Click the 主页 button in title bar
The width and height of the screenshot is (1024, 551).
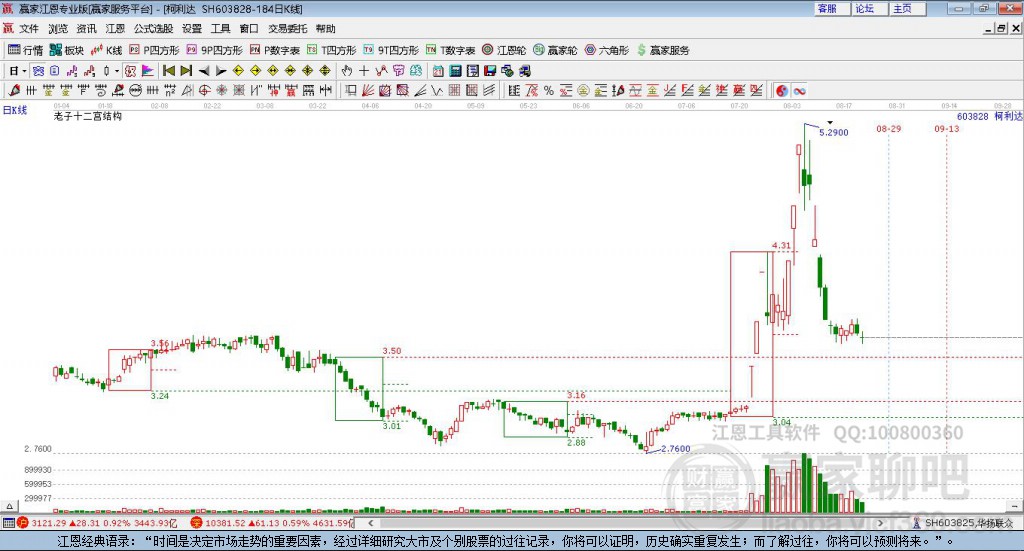coord(907,8)
